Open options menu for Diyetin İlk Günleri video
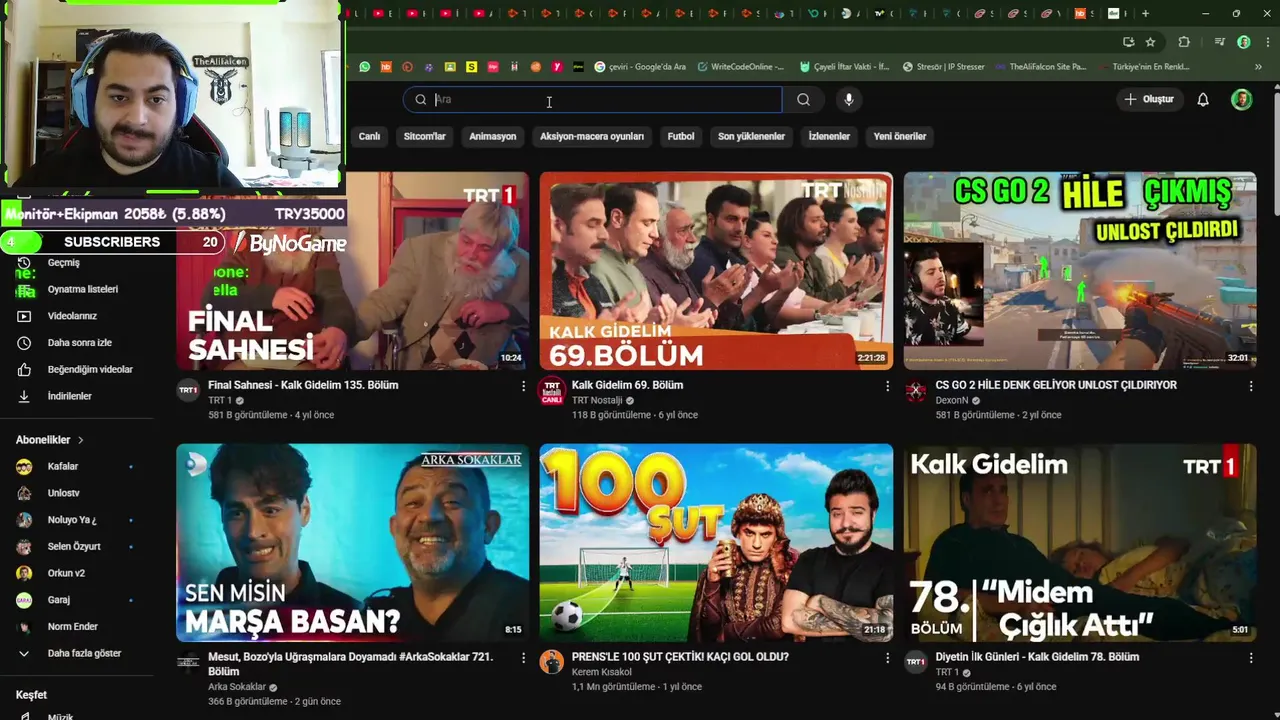 tap(1250, 658)
